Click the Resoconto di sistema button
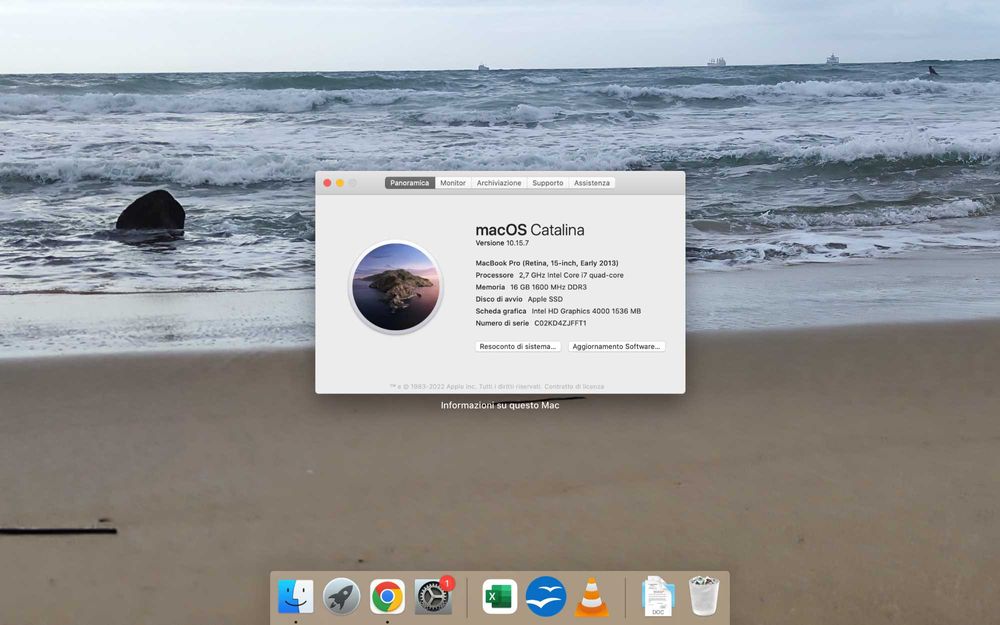This screenshot has width=1000, height=625. coord(518,346)
